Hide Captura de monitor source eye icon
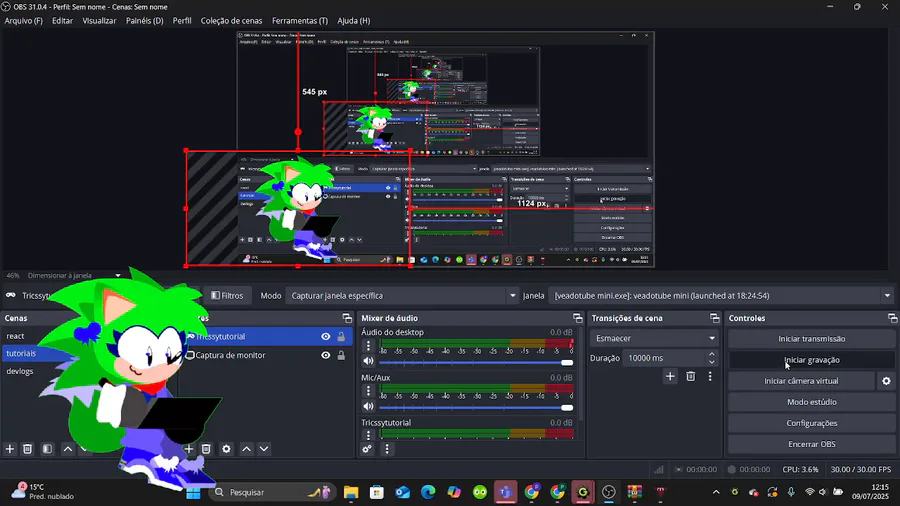The image size is (900, 506). point(325,355)
